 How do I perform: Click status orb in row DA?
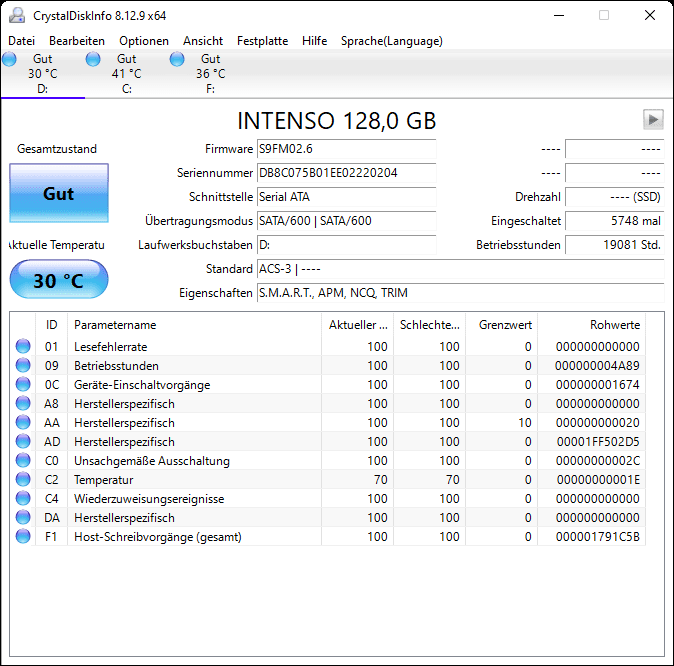coord(23,517)
